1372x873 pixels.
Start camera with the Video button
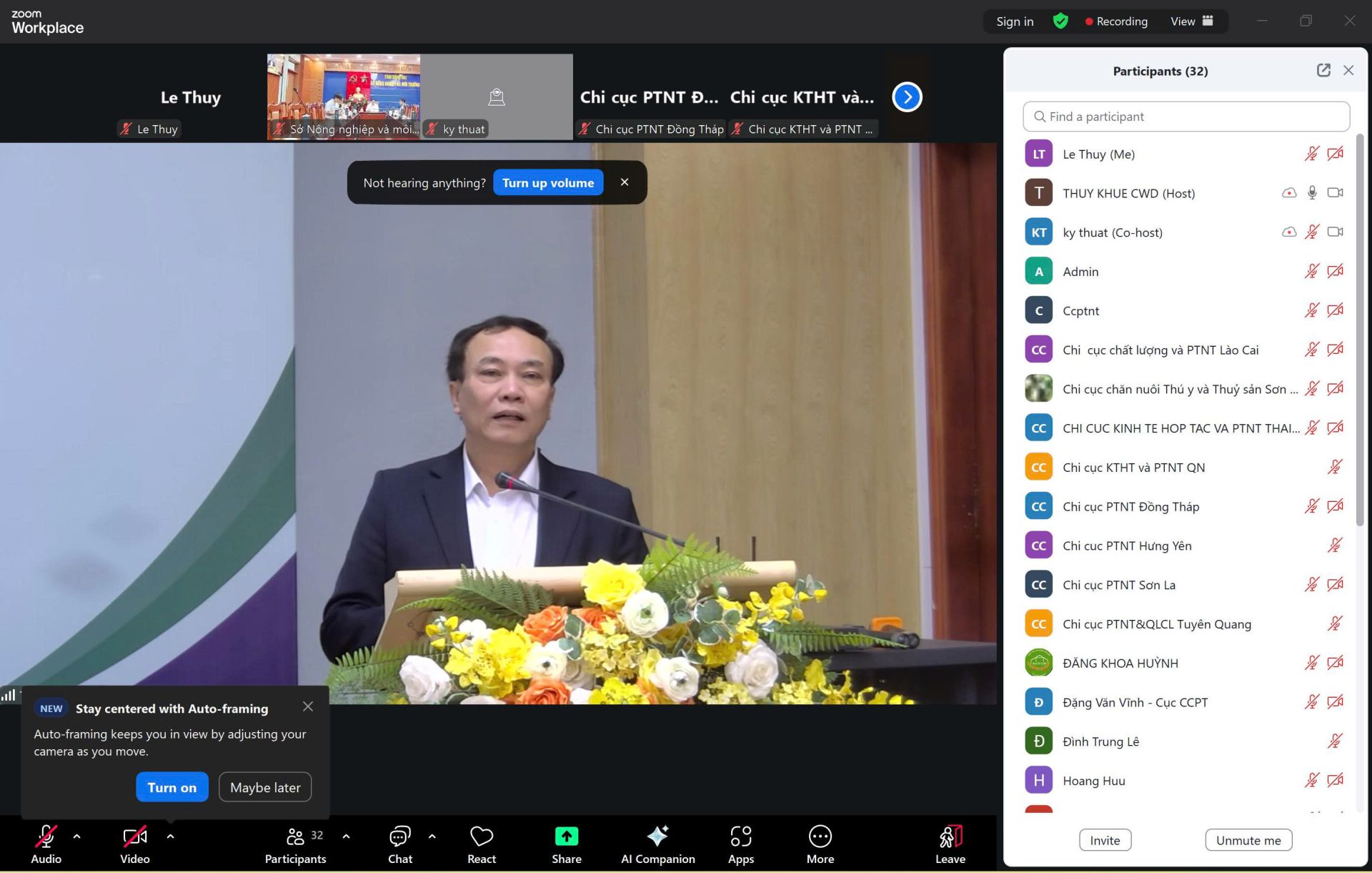(x=134, y=837)
